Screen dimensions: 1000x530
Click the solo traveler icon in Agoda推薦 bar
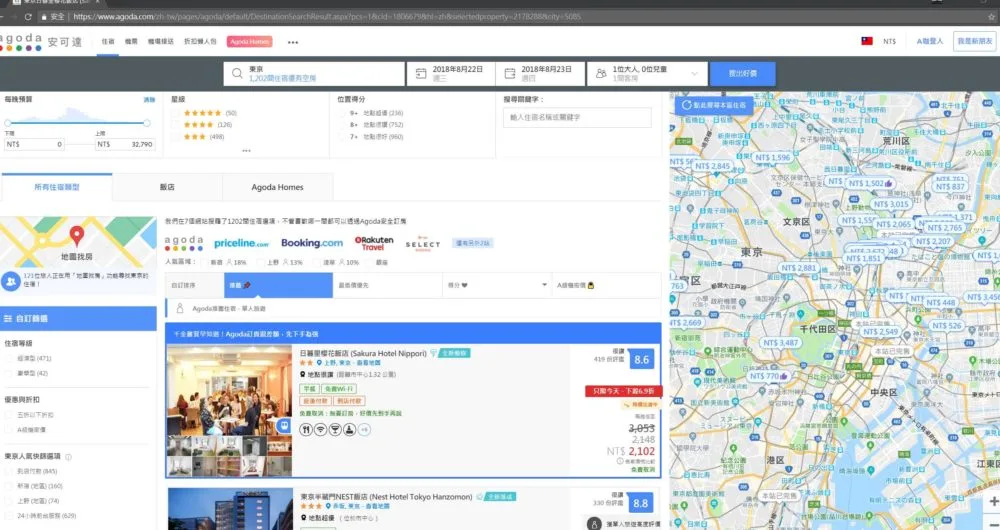[180, 309]
